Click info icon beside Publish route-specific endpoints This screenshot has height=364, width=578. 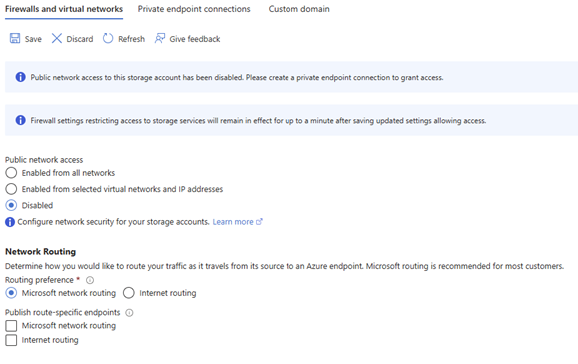(129, 313)
